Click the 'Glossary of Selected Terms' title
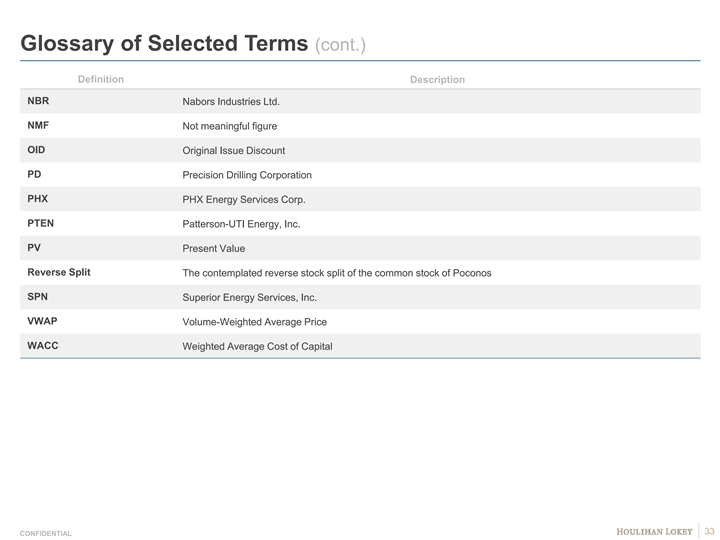720x540 pixels. (x=165, y=43)
